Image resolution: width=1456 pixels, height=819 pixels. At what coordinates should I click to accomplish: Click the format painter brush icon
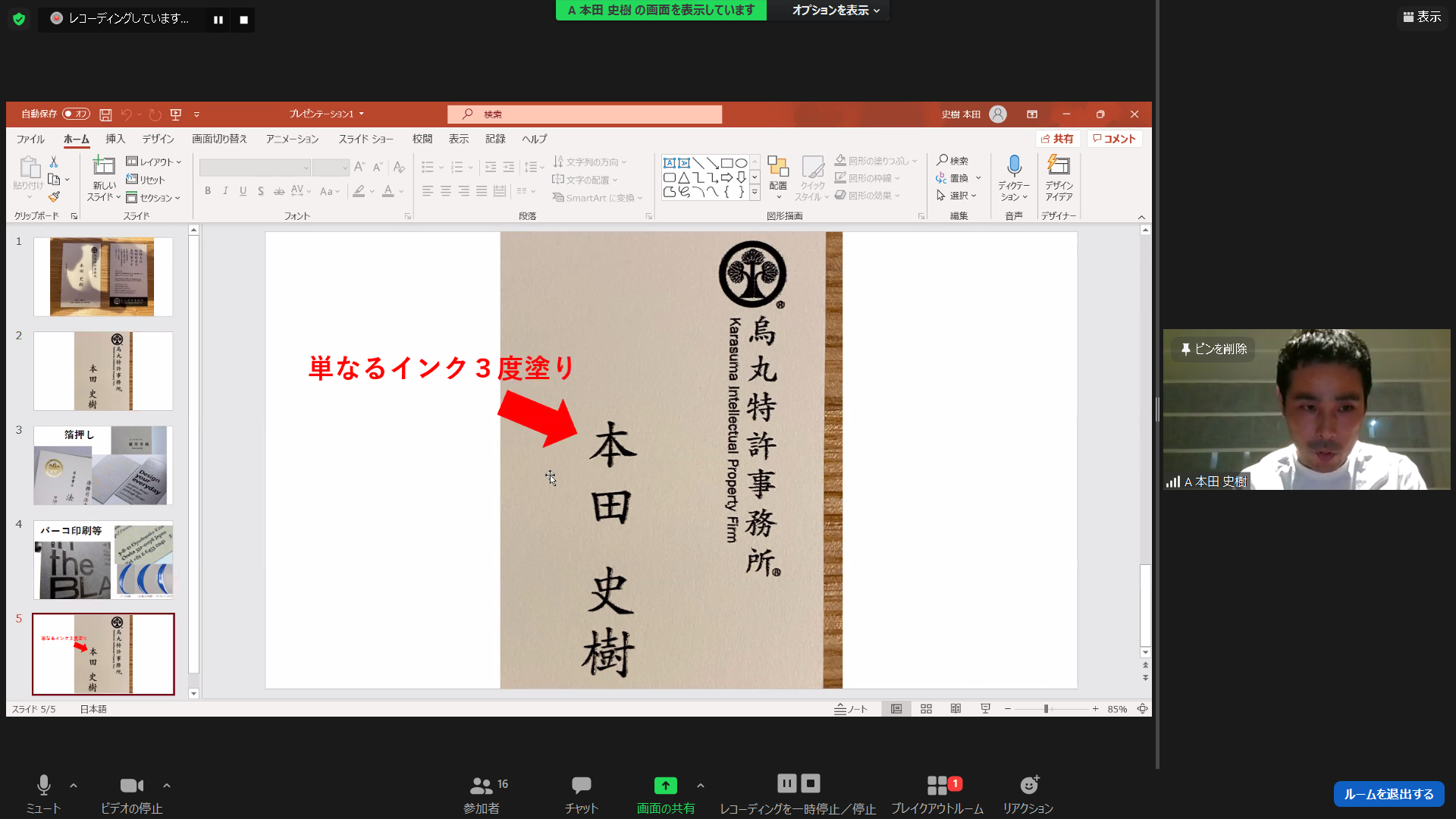click(x=54, y=197)
